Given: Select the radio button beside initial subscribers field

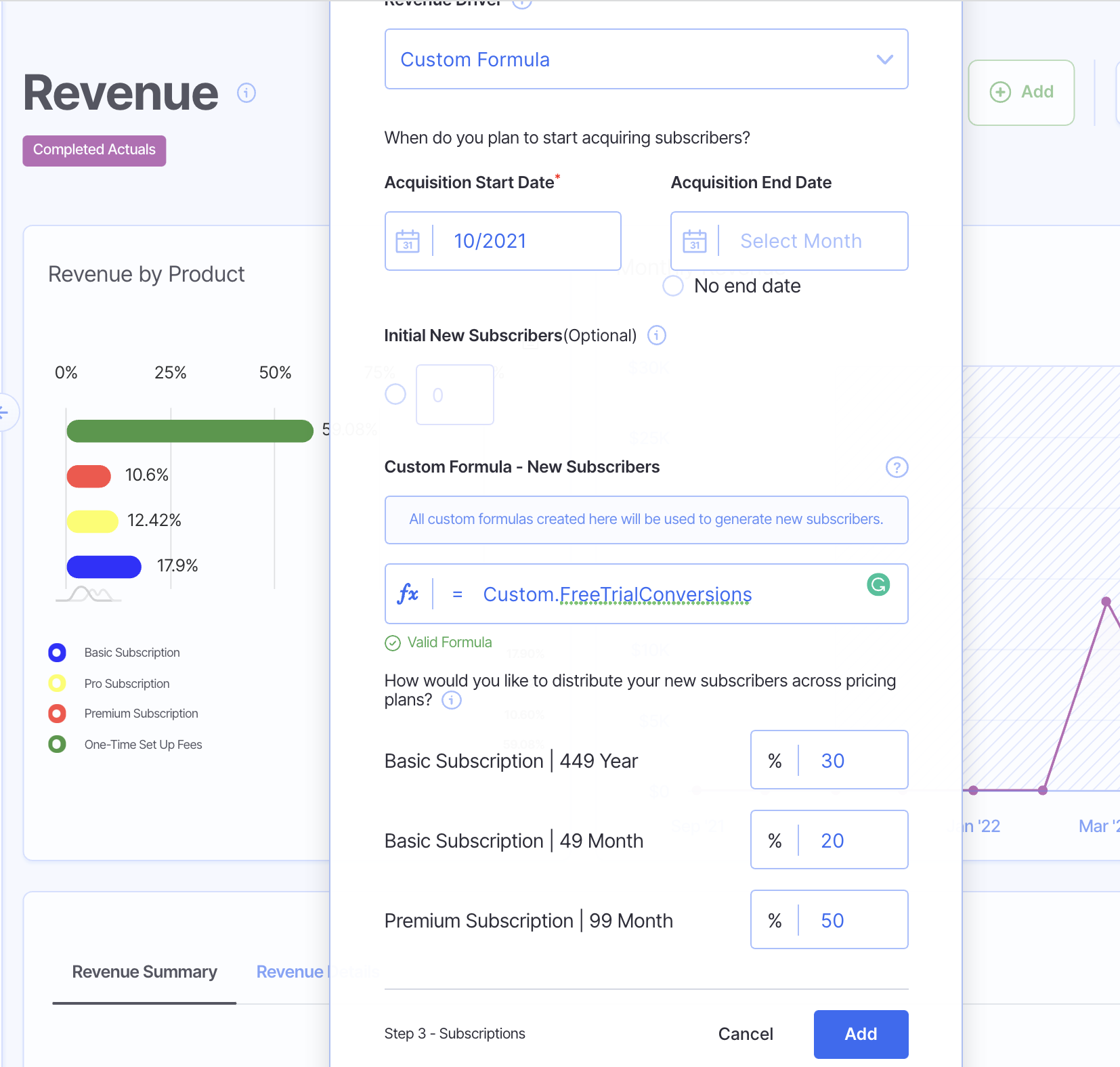Looking at the screenshot, I should coord(395,394).
